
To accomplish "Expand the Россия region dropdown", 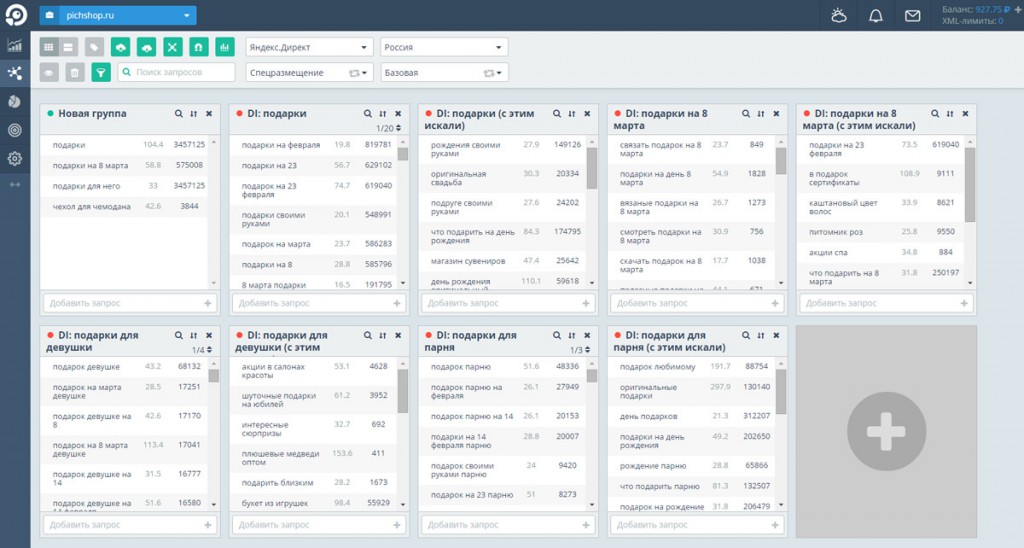I will 444,47.
